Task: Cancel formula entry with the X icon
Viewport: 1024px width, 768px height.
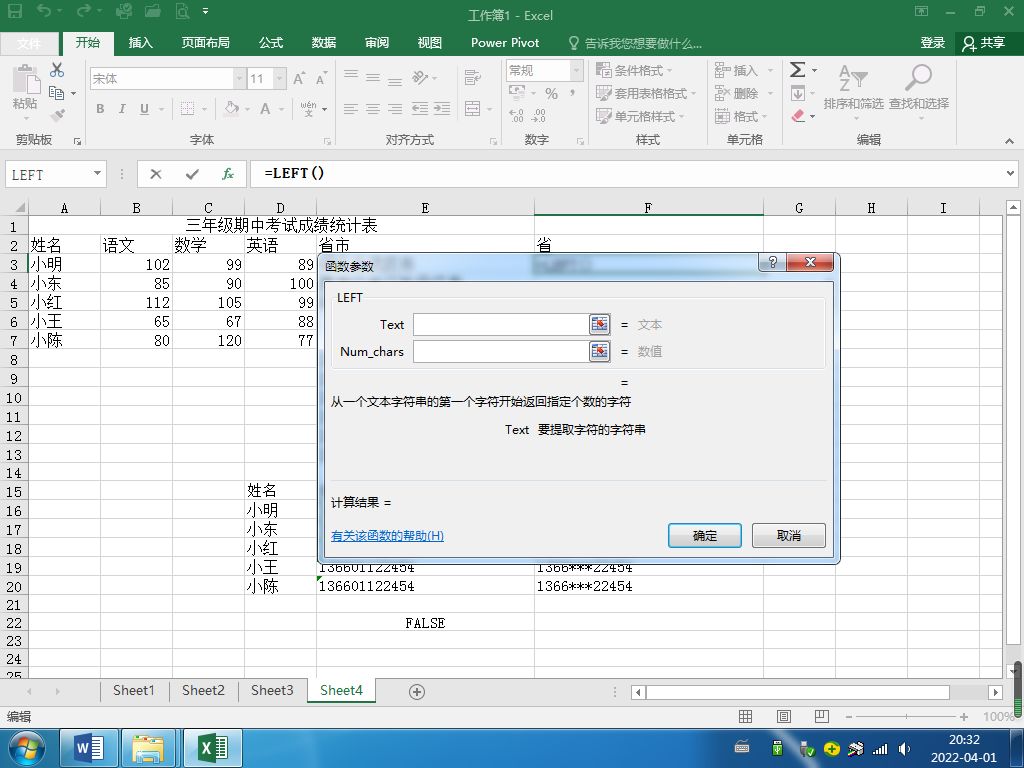Action: click(156, 174)
